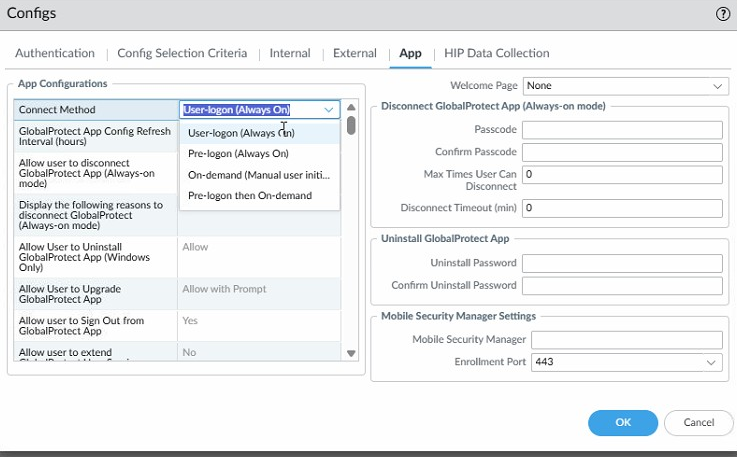This screenshot has width=737, height=457.
Task: Choose On-demand (Manual user initiated) option
Action: click(x=259, y=175)
